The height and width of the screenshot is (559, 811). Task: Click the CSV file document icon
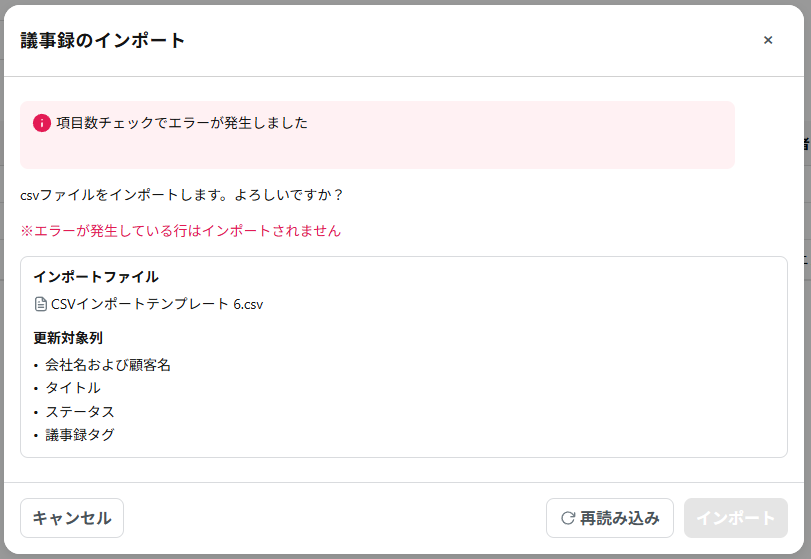pos(41,304)
